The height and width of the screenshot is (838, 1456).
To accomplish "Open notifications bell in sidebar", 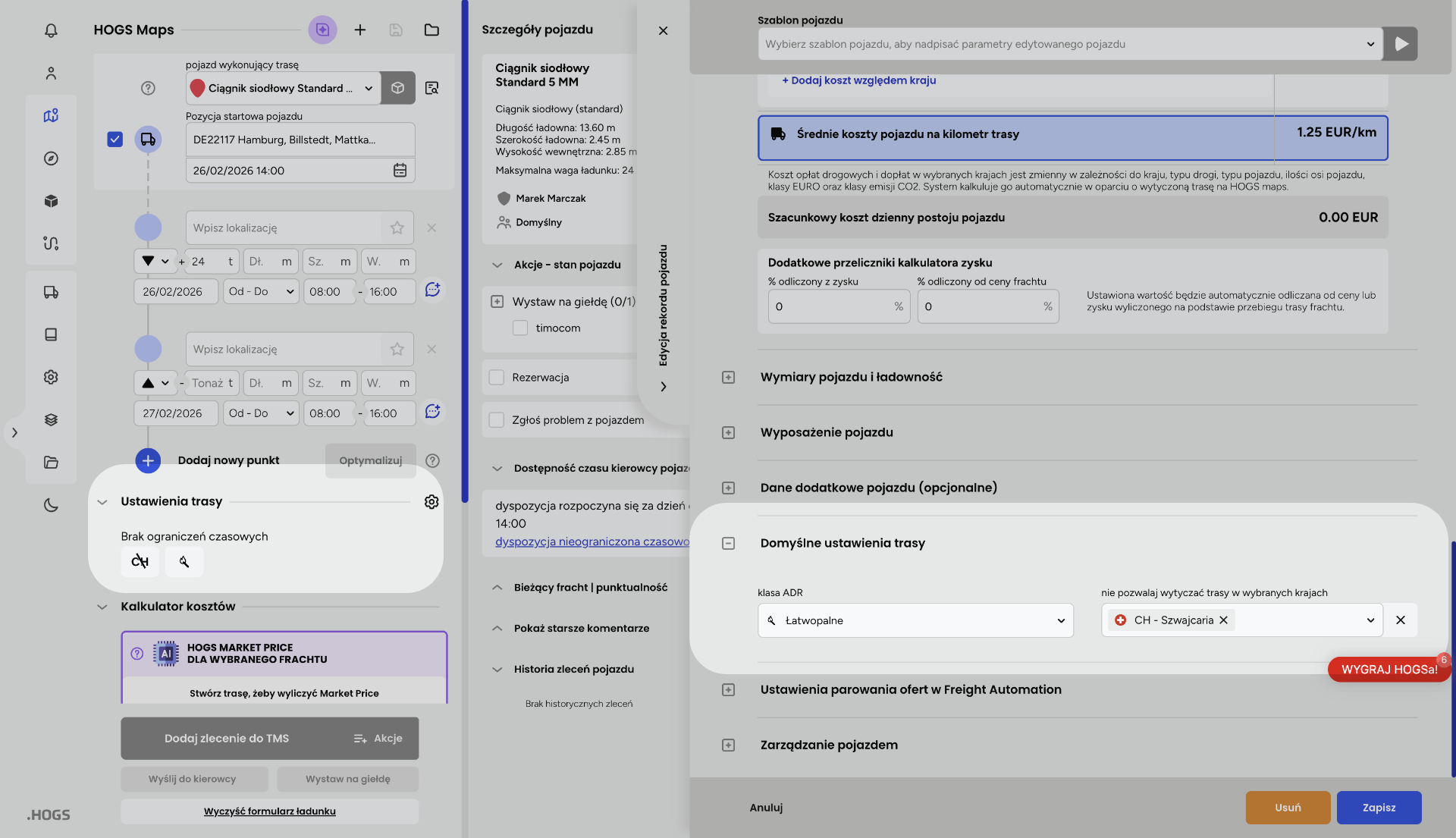I will pos(51,30).
